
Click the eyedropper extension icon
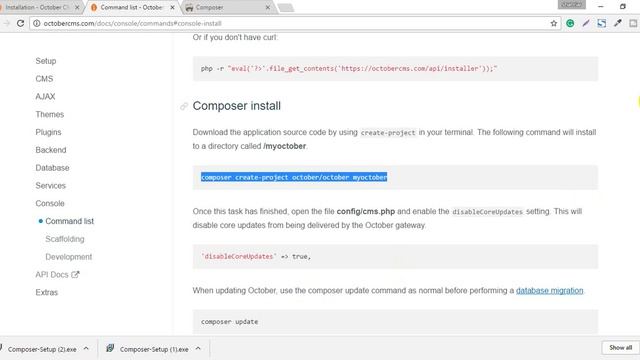tap(618, 23)
